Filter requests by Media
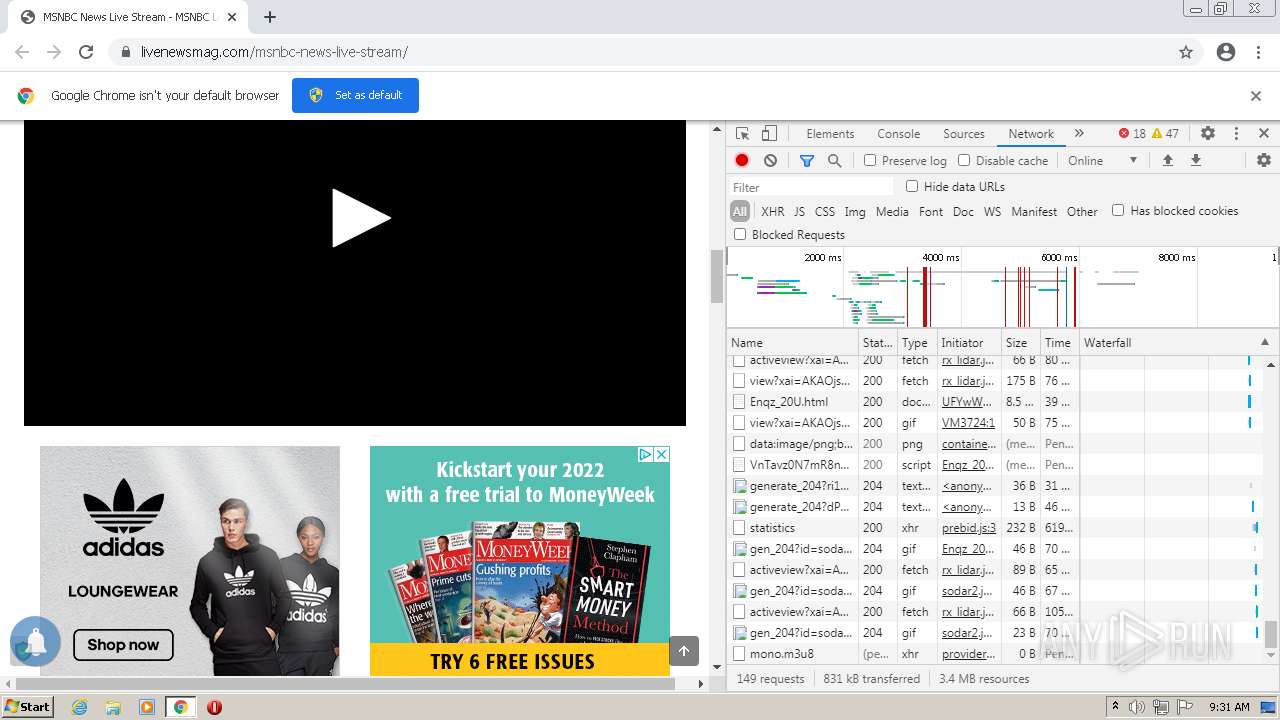This screenshot has width=1280, height=720. [892, 211]
